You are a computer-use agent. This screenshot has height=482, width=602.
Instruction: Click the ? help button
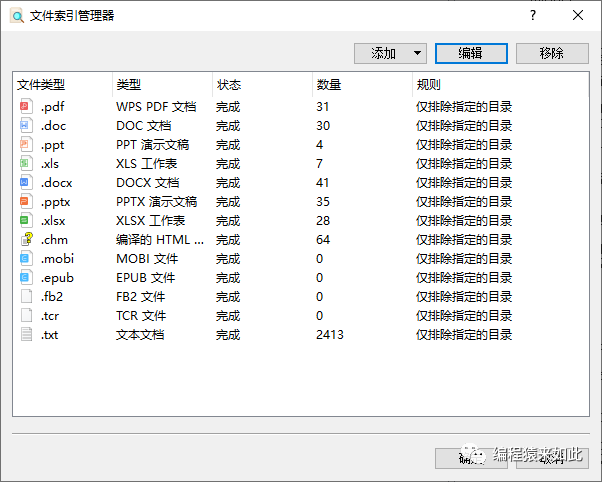(x=533, y=15)
